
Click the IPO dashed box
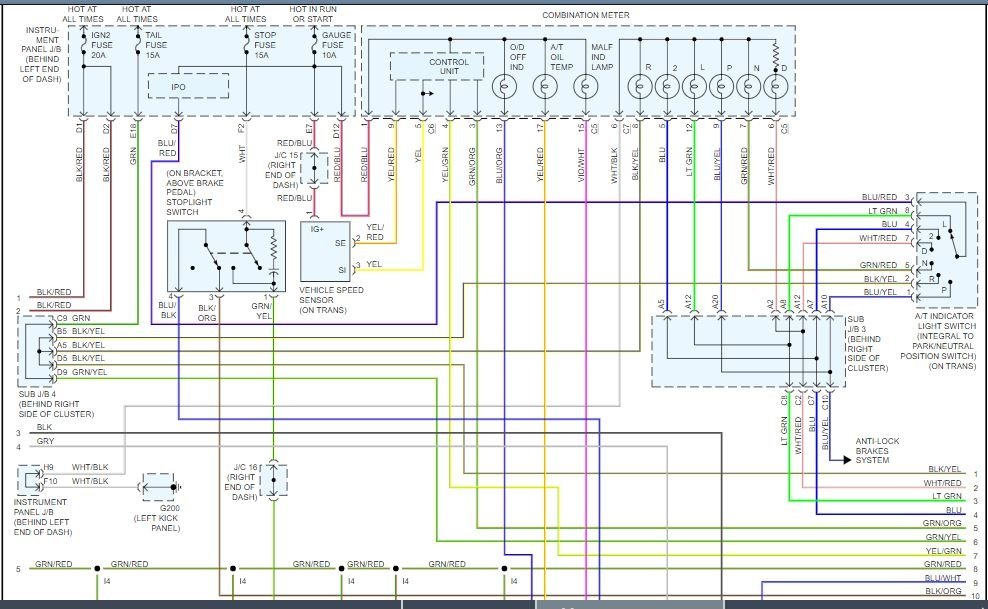pyautogui.click(x=188, y=86)
